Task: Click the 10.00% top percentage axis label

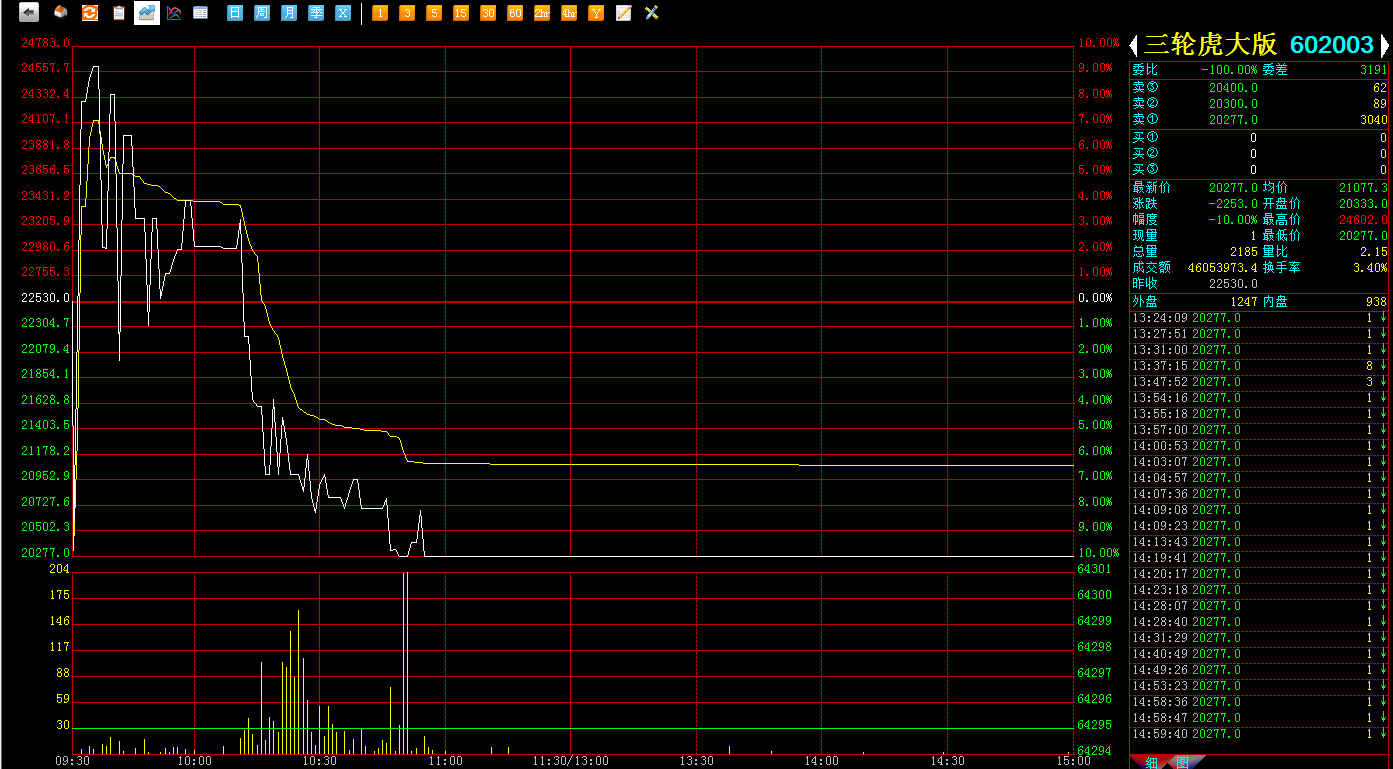Action: click(x=1098, y=43)
